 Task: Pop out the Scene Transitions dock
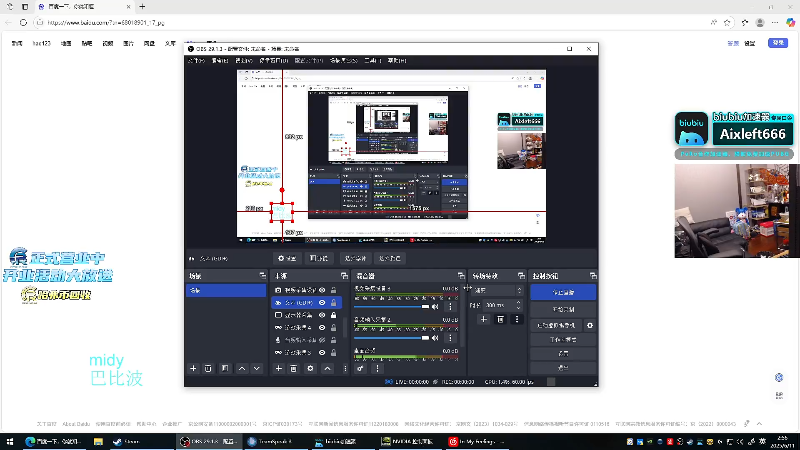pos(521,276)
